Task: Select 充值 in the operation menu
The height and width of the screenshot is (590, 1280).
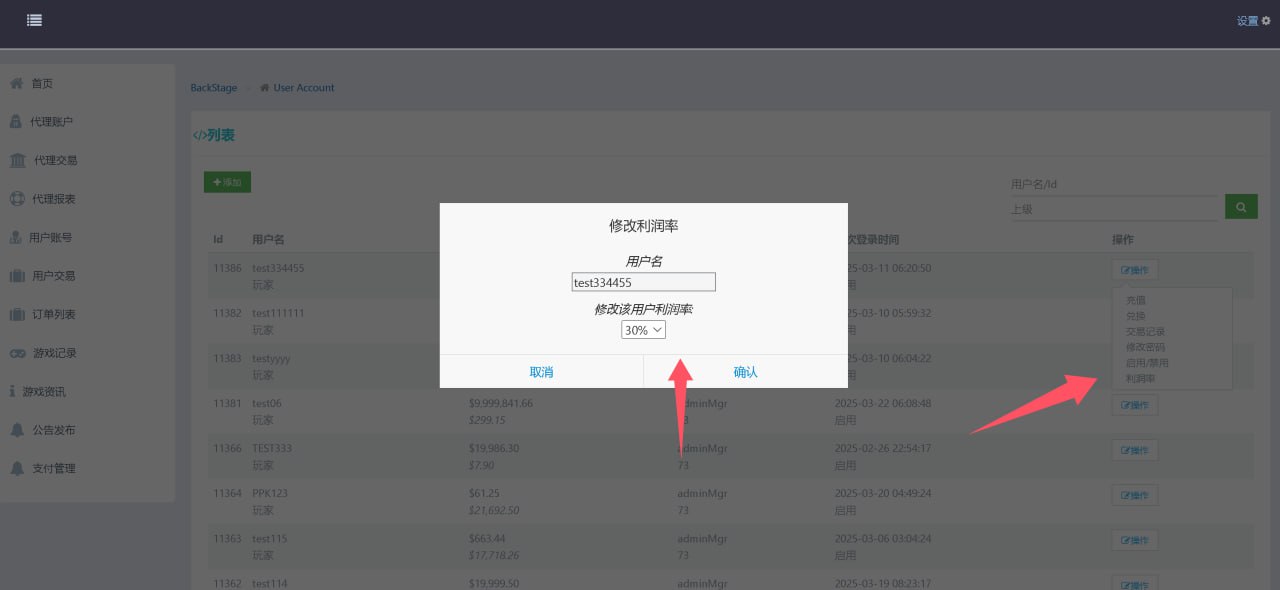Action: coord(1136,300)
